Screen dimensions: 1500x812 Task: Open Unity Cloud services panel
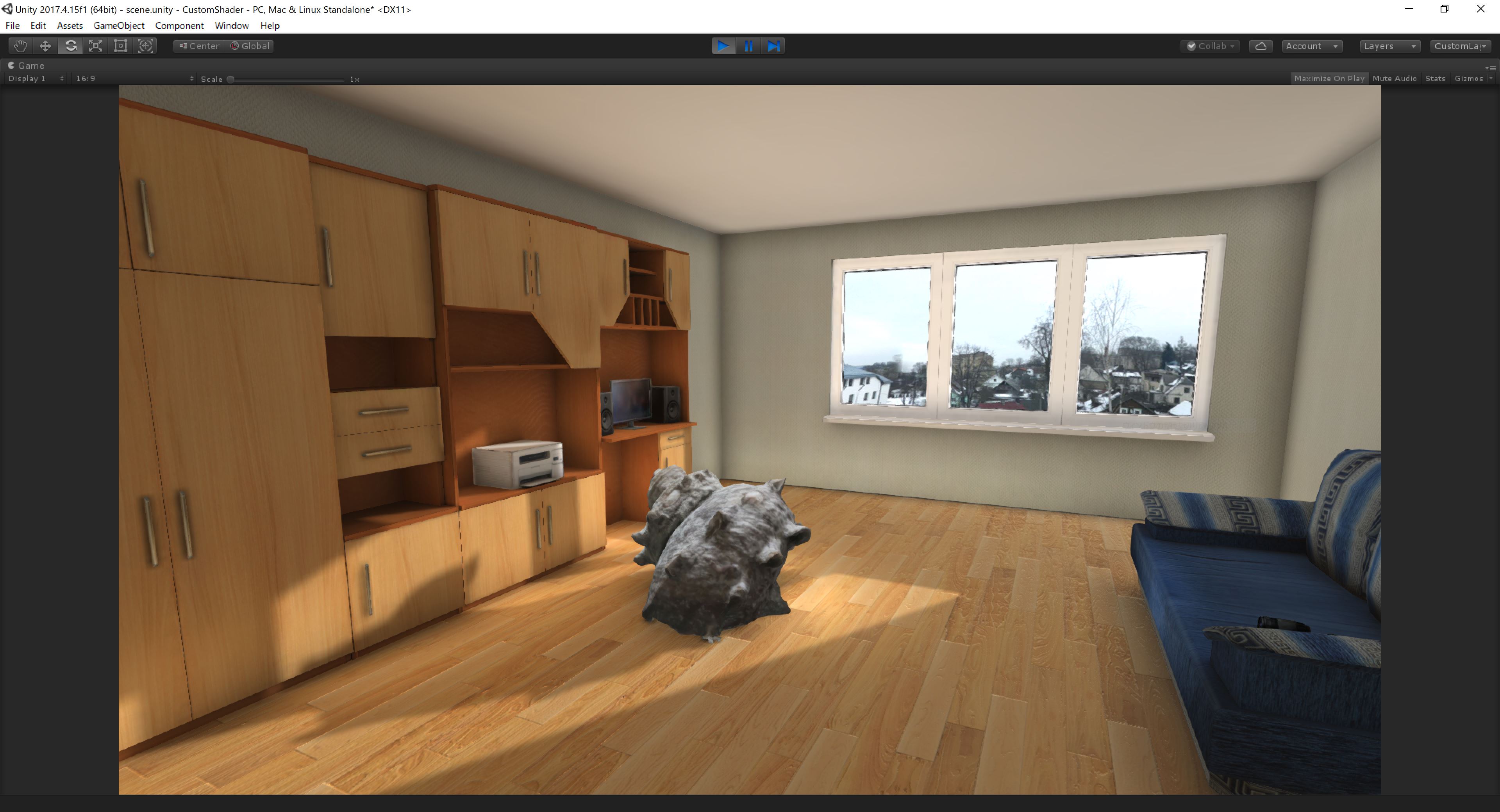[1261, 46]
